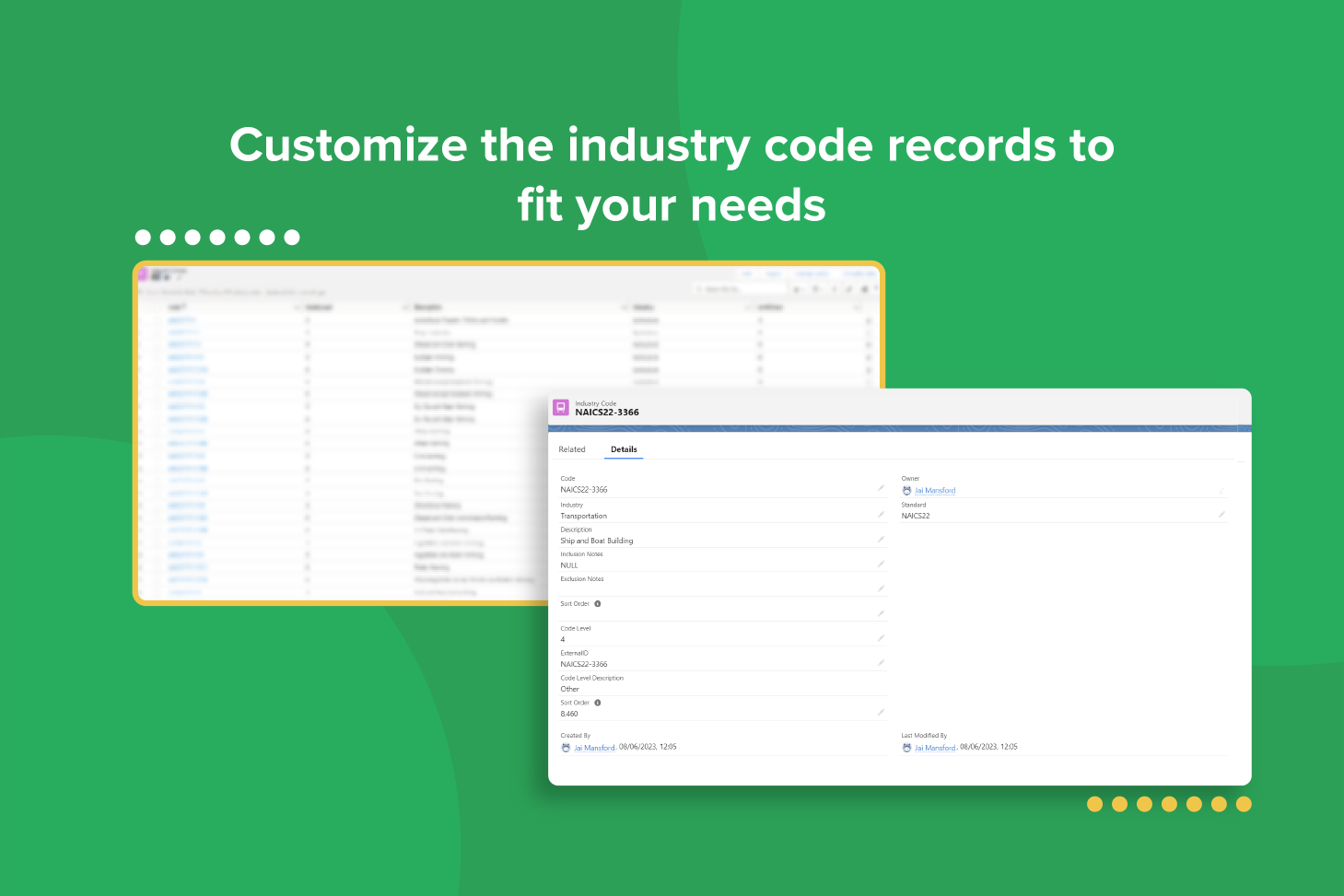
Task: Click Jai Mansford in Last Modified By
Action: click(x=935, y=748)
